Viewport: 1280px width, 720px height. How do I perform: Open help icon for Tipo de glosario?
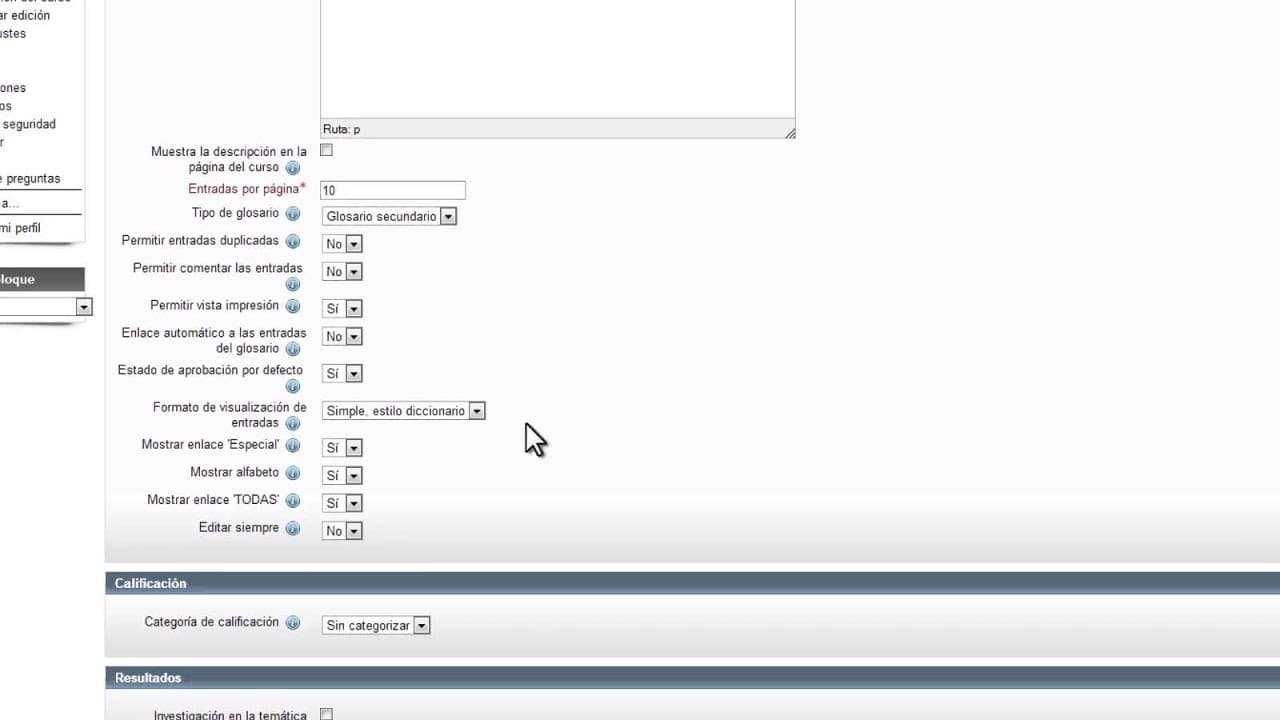(293, 214)
